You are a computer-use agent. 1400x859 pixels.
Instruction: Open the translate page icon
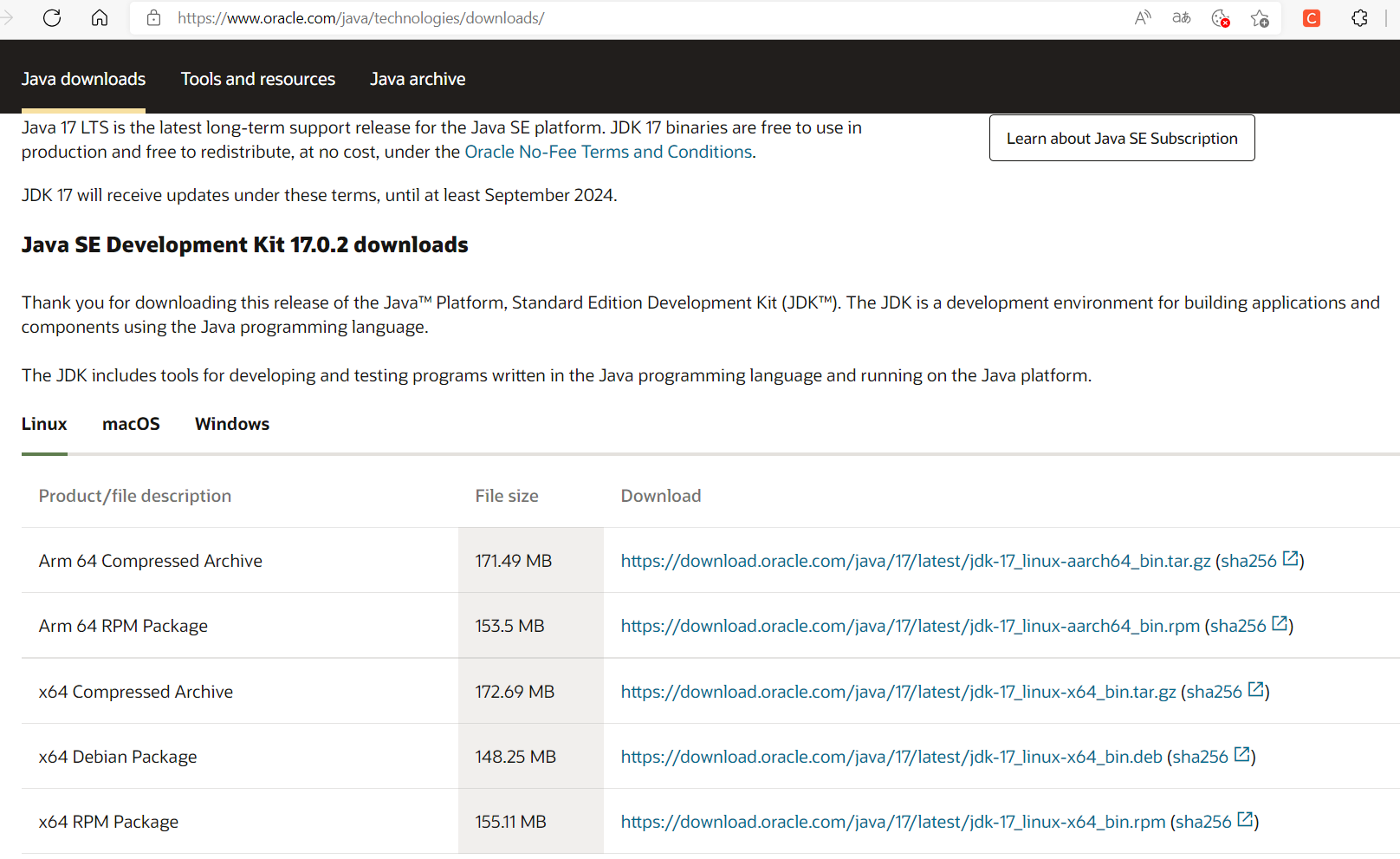click(1182, 18)
